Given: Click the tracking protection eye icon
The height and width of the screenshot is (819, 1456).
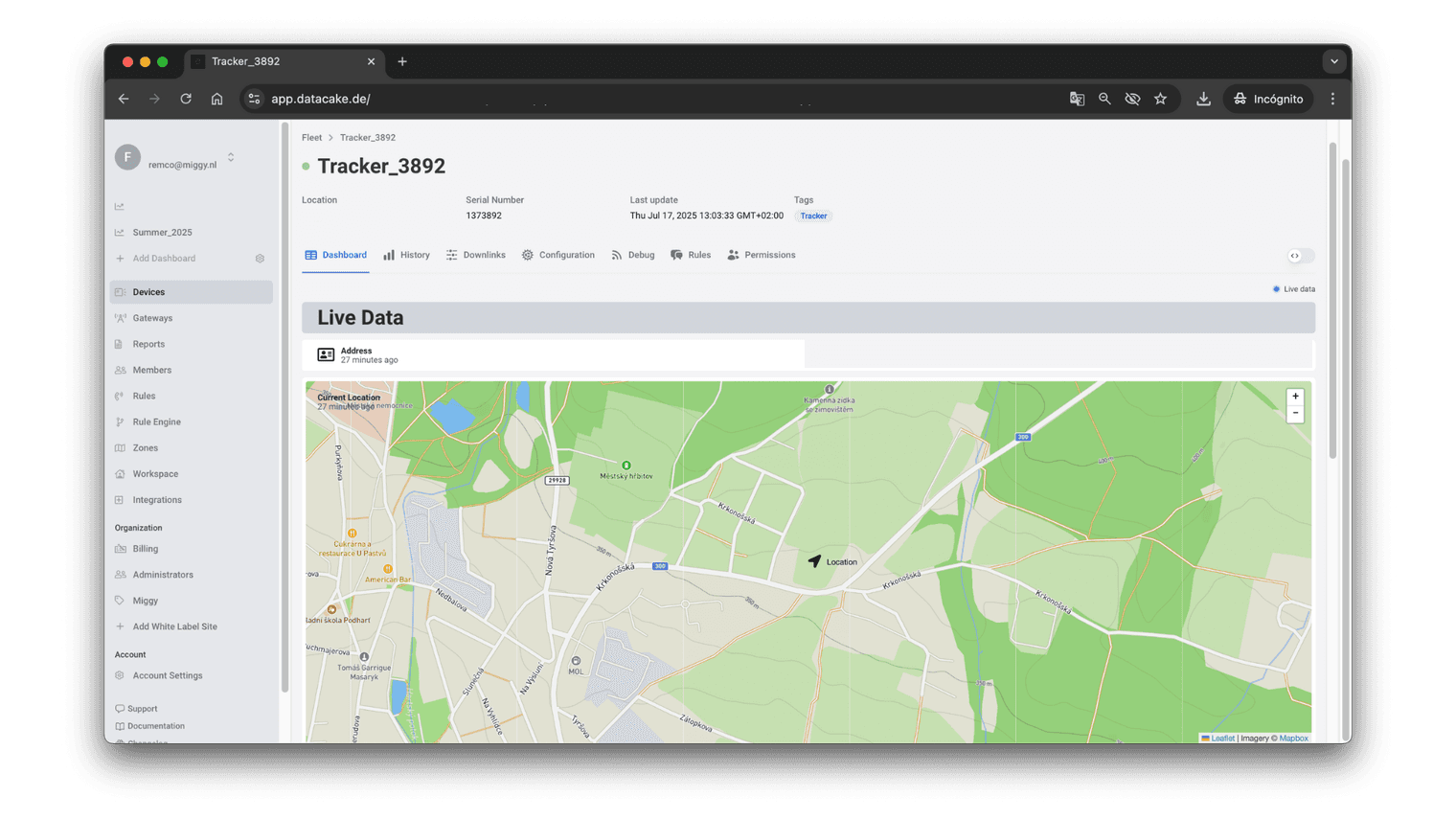Looking at the screenshot, I should pos(1132,99).
